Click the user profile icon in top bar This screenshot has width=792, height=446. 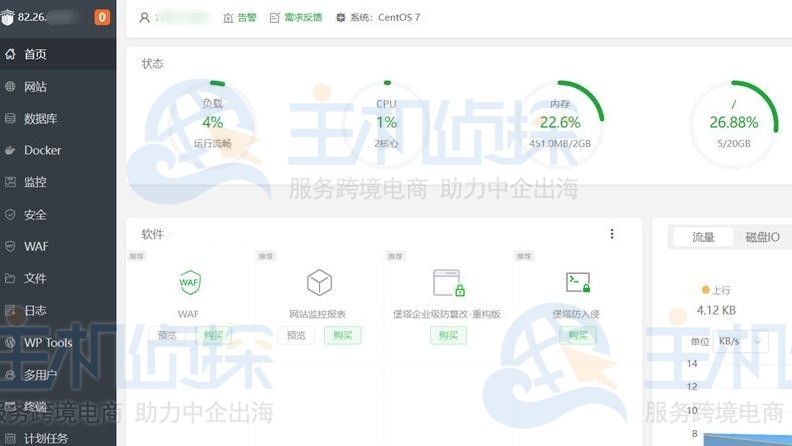144,18
